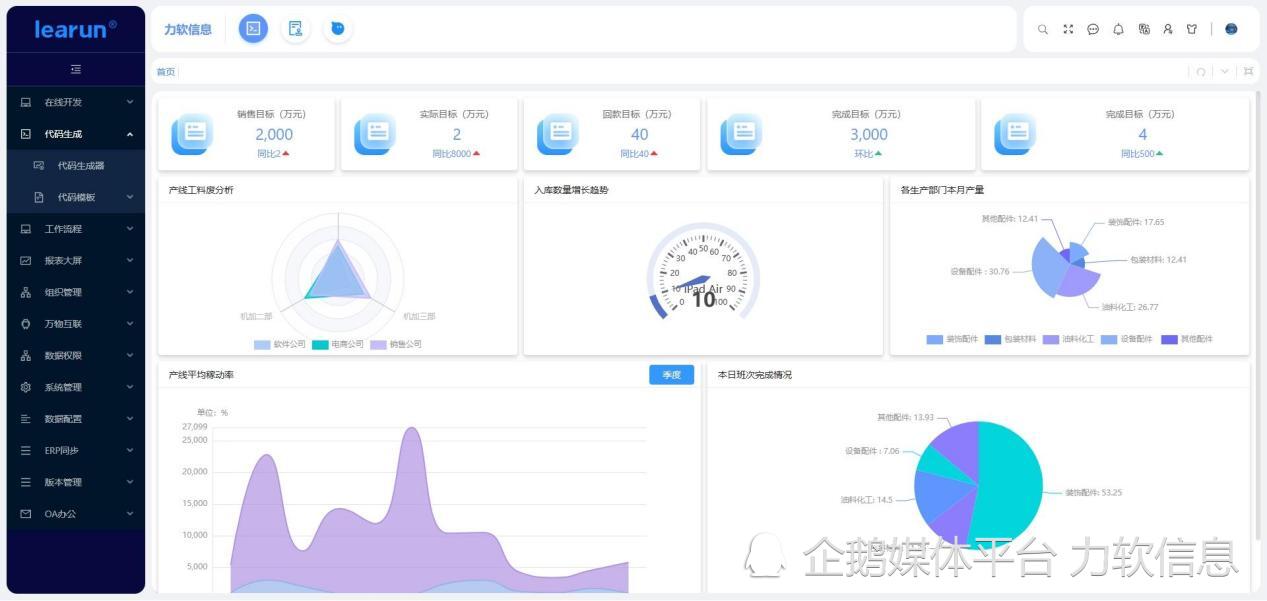1267x601 pixels.
Task: Refresh the current tab with reload icon
Action: tap(1201, 72)
